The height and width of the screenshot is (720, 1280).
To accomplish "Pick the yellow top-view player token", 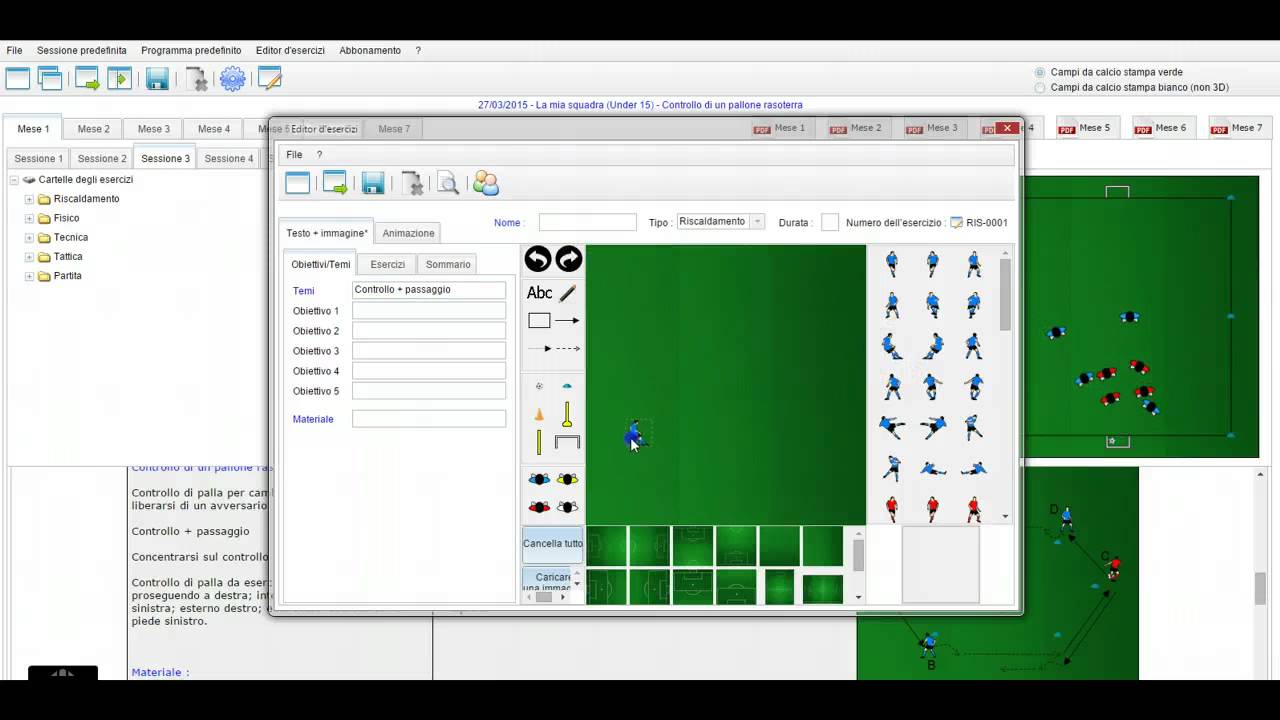I will 567,479.
